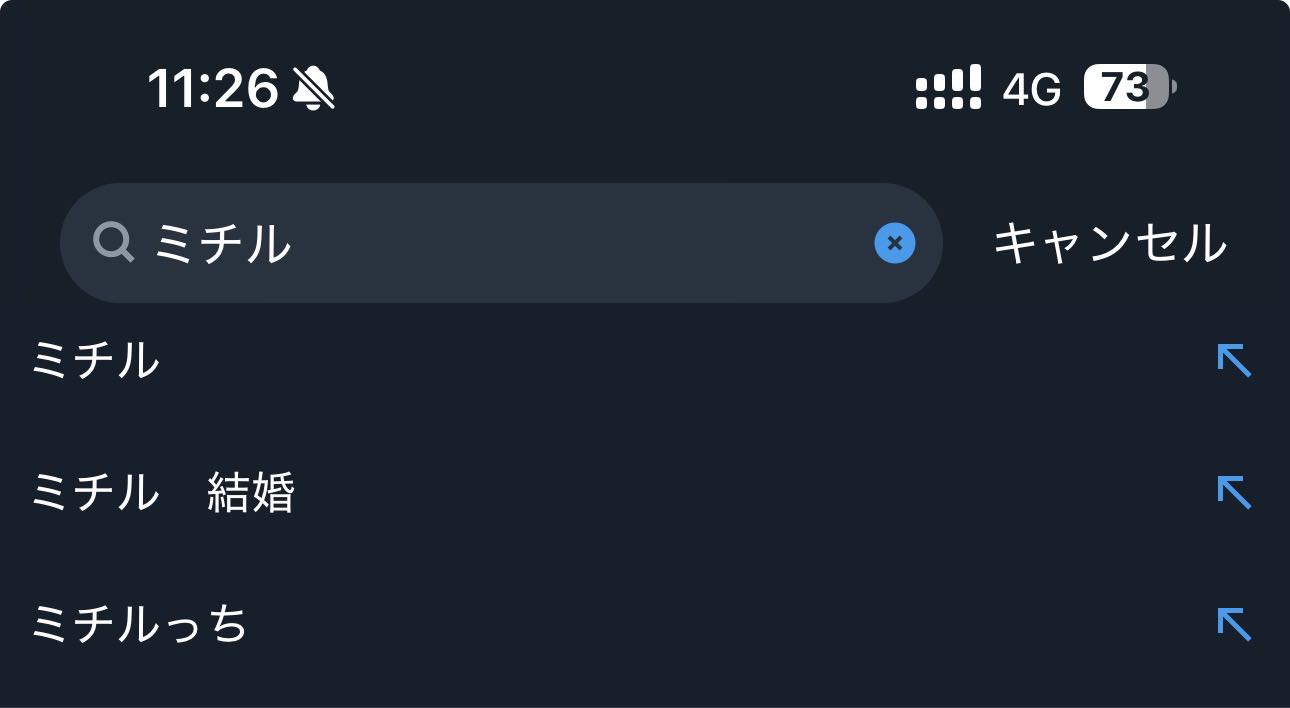Tap the typed ミチル text in search box
Image resolution: width=1290 pixels, height=708 pixels.
tap(223, 243)
